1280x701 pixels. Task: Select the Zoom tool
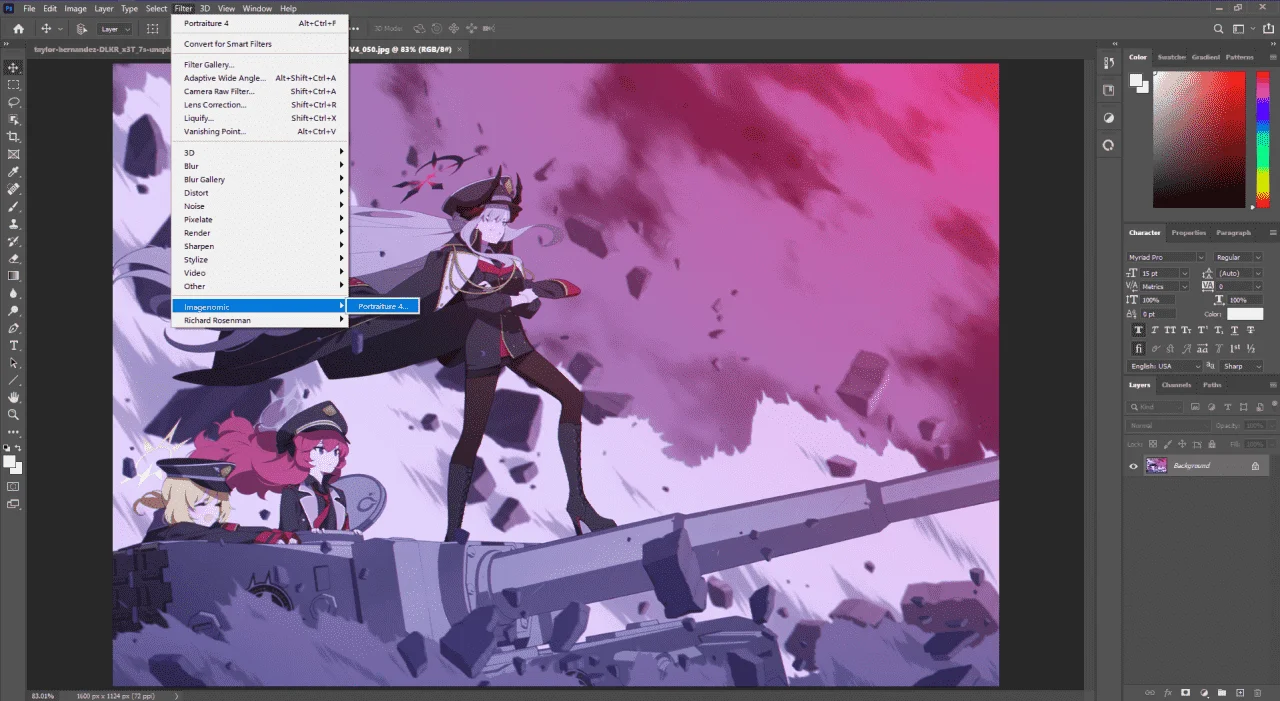tap(14, 414)
